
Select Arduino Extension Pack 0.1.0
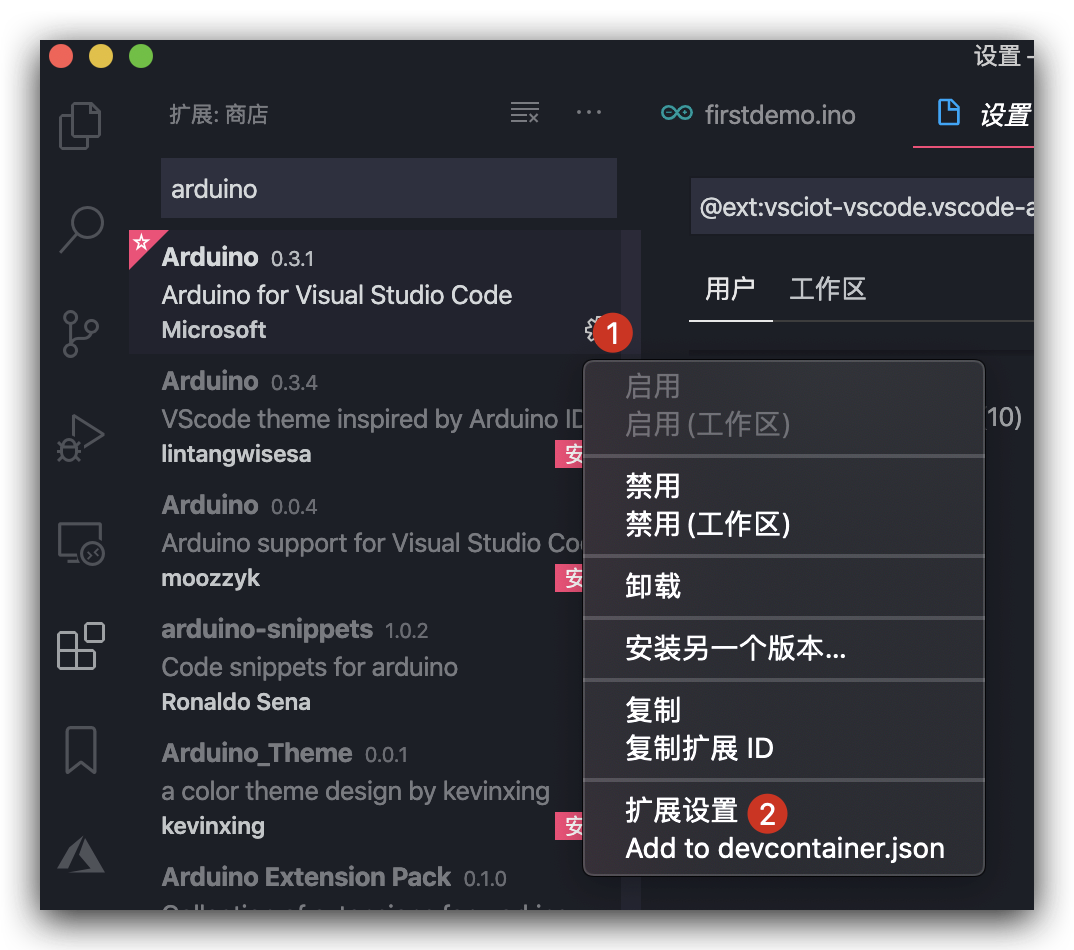(375, 881)
